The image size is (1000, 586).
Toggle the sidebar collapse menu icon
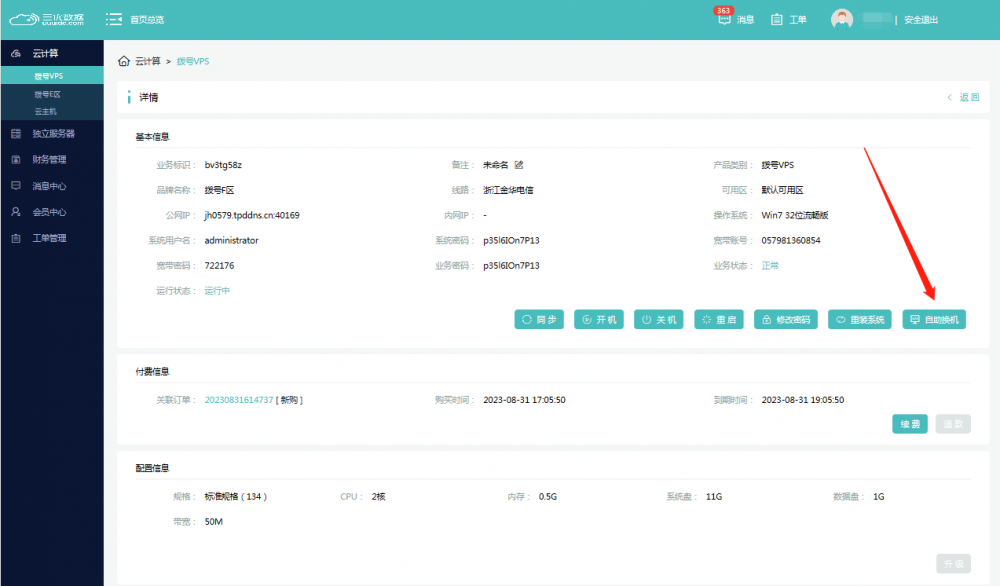coord(114,20)
